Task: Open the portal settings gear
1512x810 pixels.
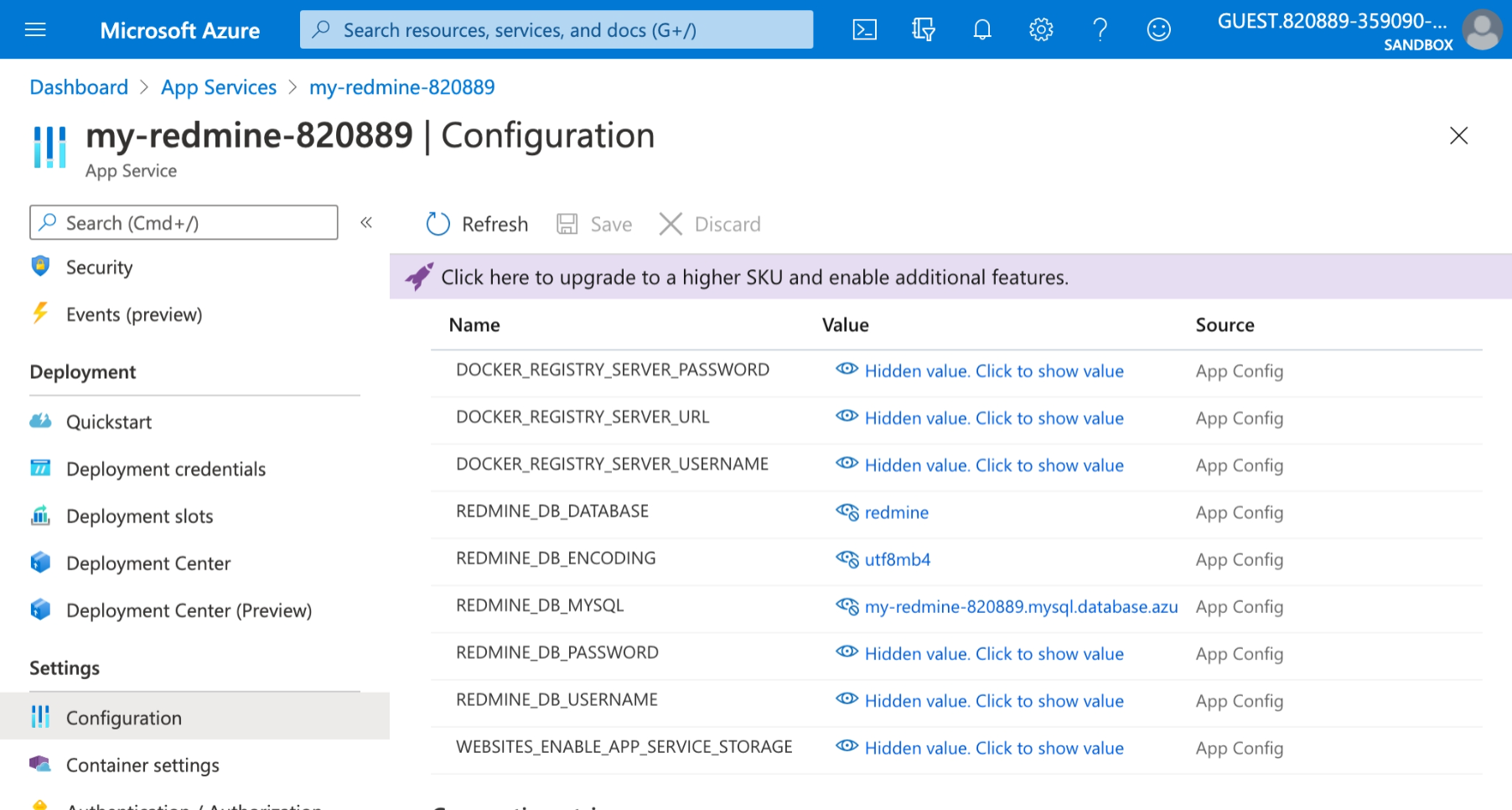Action: click(x=1040, y=29)
